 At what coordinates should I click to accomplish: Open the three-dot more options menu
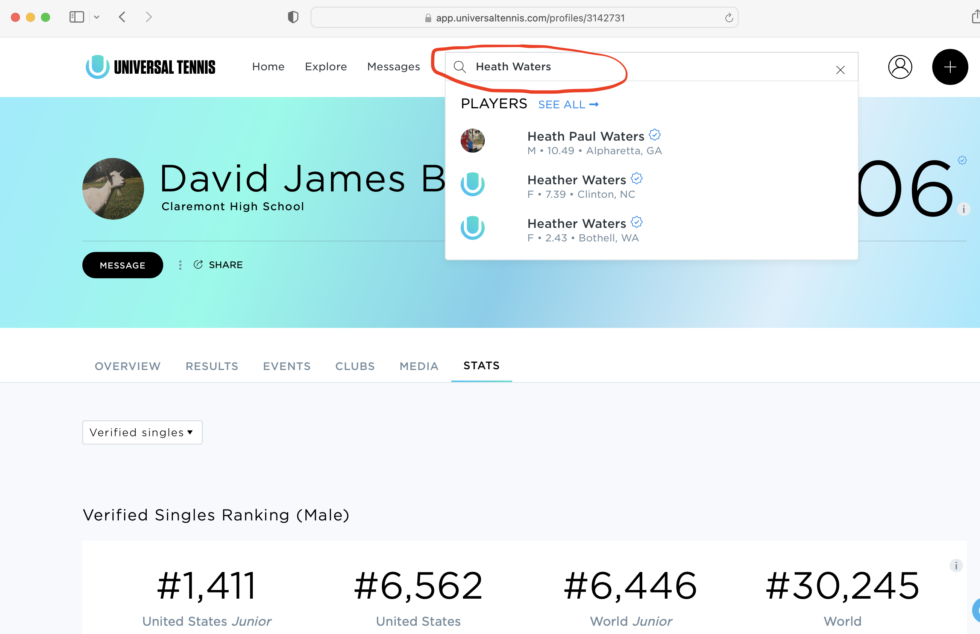pos(180,265)
